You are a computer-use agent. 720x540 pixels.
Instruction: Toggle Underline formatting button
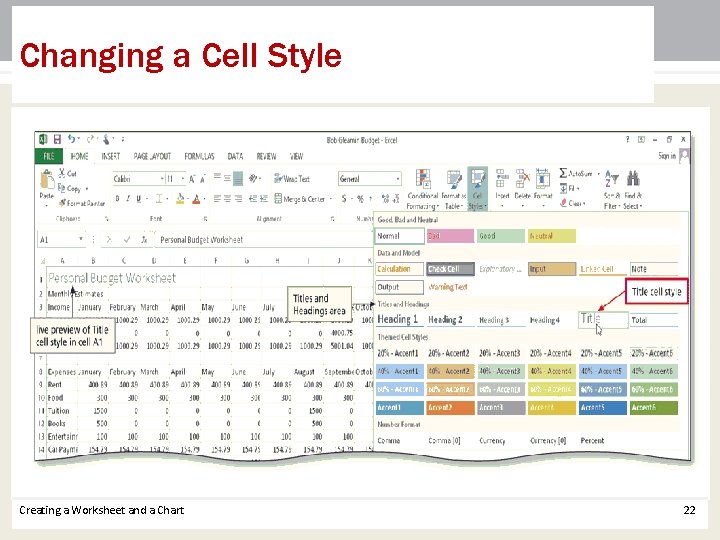138,199
